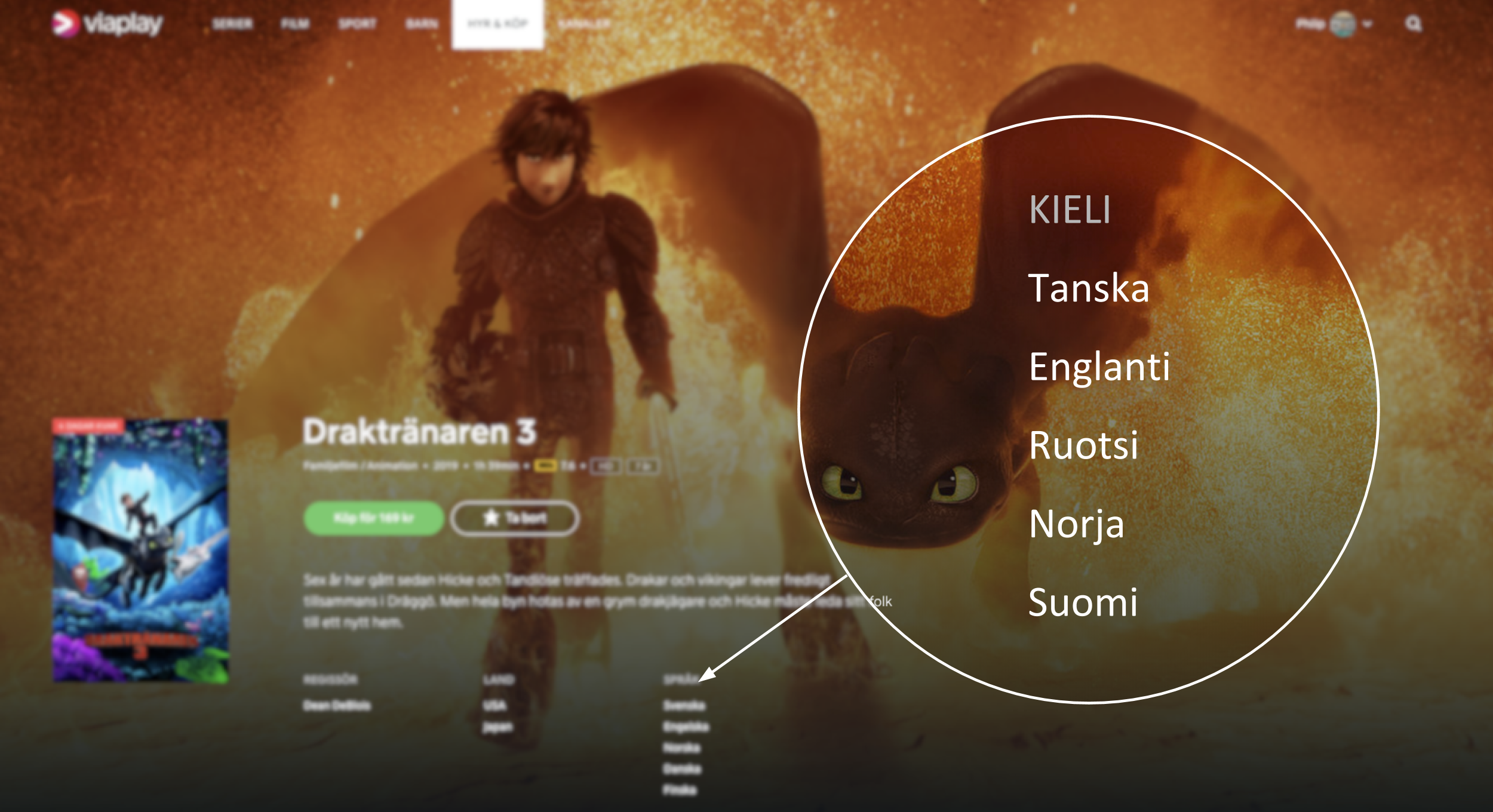The height and width of the screenshot is (812, 1493).
Task: Click the Viaplay logo
Action: point(107,24)
